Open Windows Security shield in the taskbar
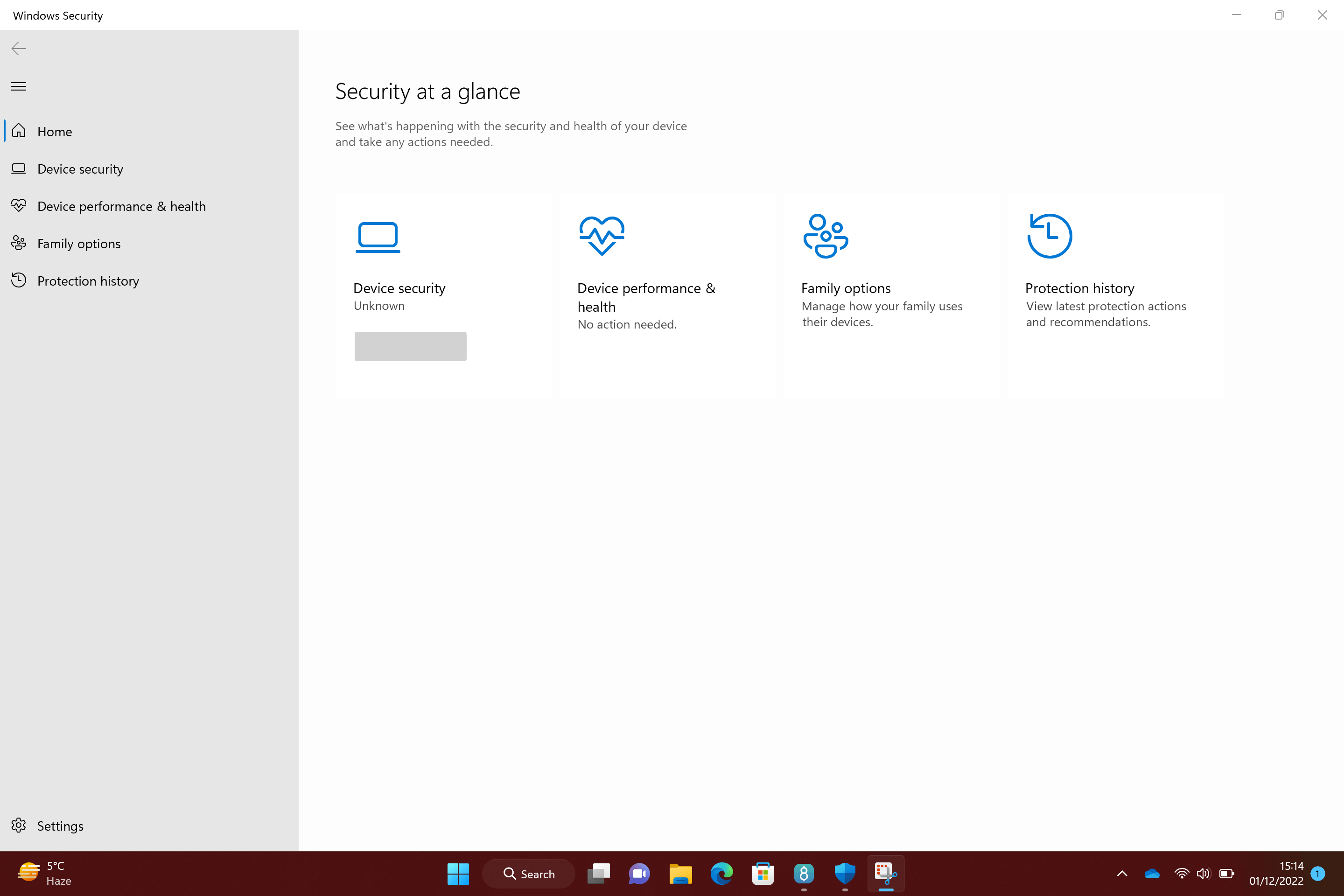The image size is (1344, 896). 845,874
